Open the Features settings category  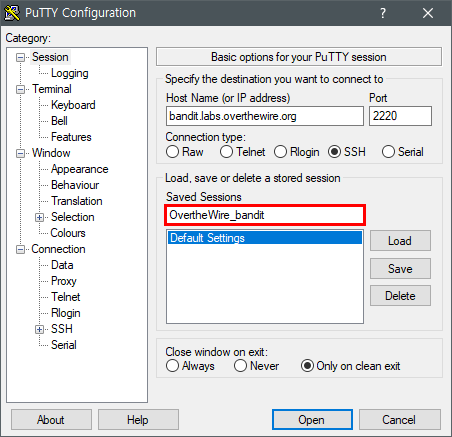pos(71,137)
